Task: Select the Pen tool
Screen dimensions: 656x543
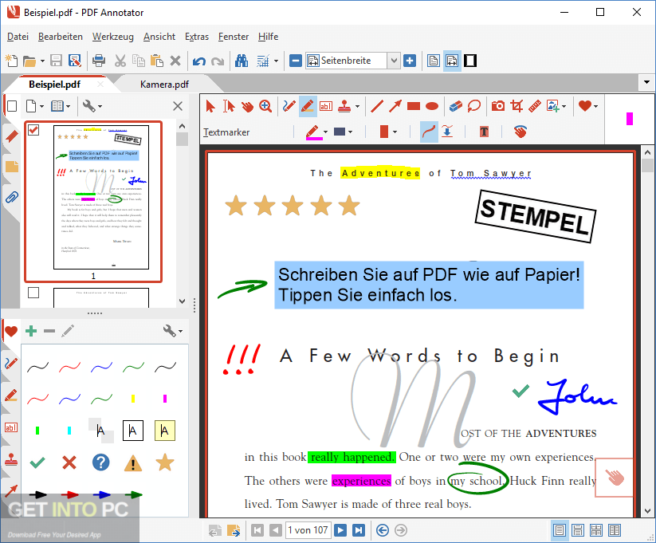Action: 289,106
